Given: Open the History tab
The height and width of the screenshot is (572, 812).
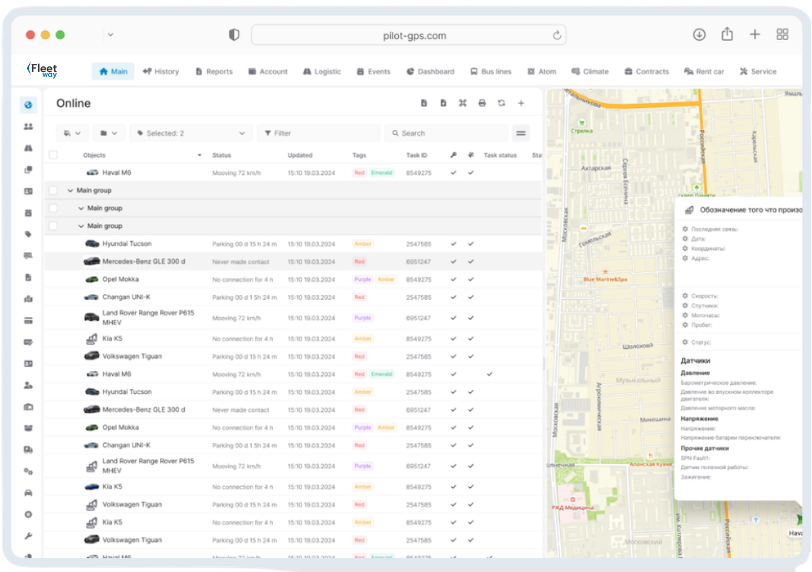Looking at the screenshot, I should coord(161,71).
